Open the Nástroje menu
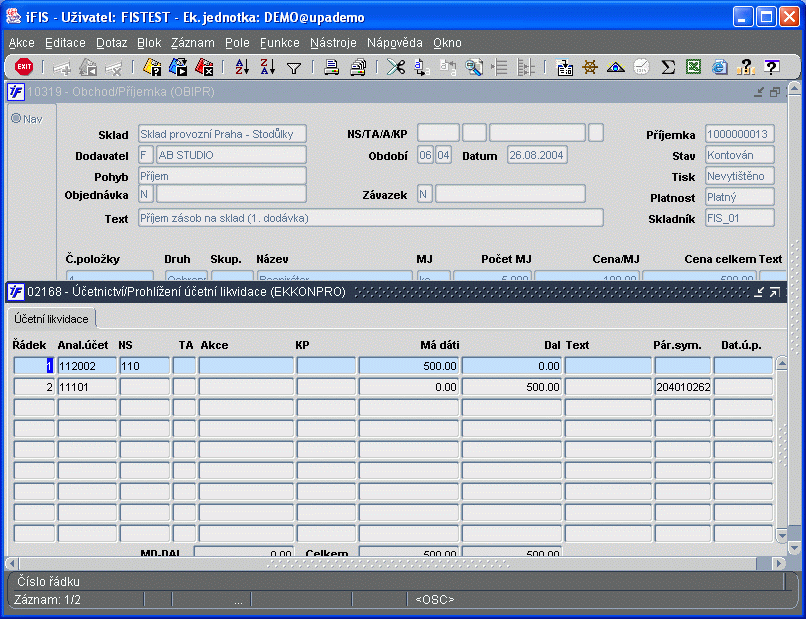 333,43
